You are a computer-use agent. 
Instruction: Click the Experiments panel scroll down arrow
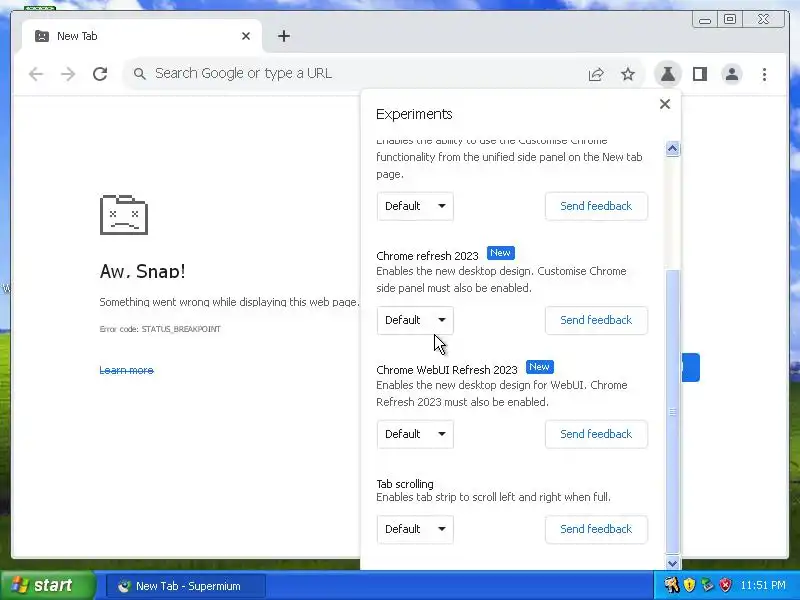tap(672, 563)
